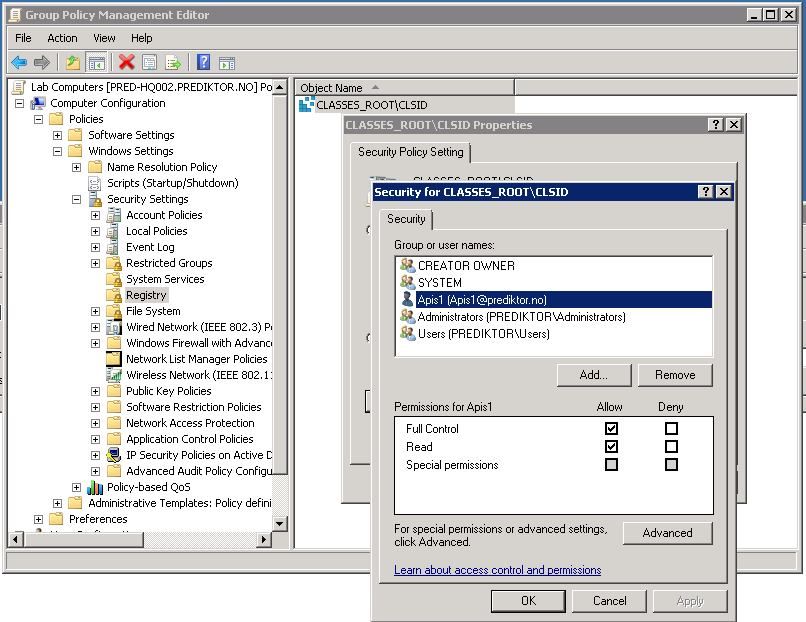The image size is (806, 622).
Task: Click the blue Help toolbar icon
Action: click(203, 62)
